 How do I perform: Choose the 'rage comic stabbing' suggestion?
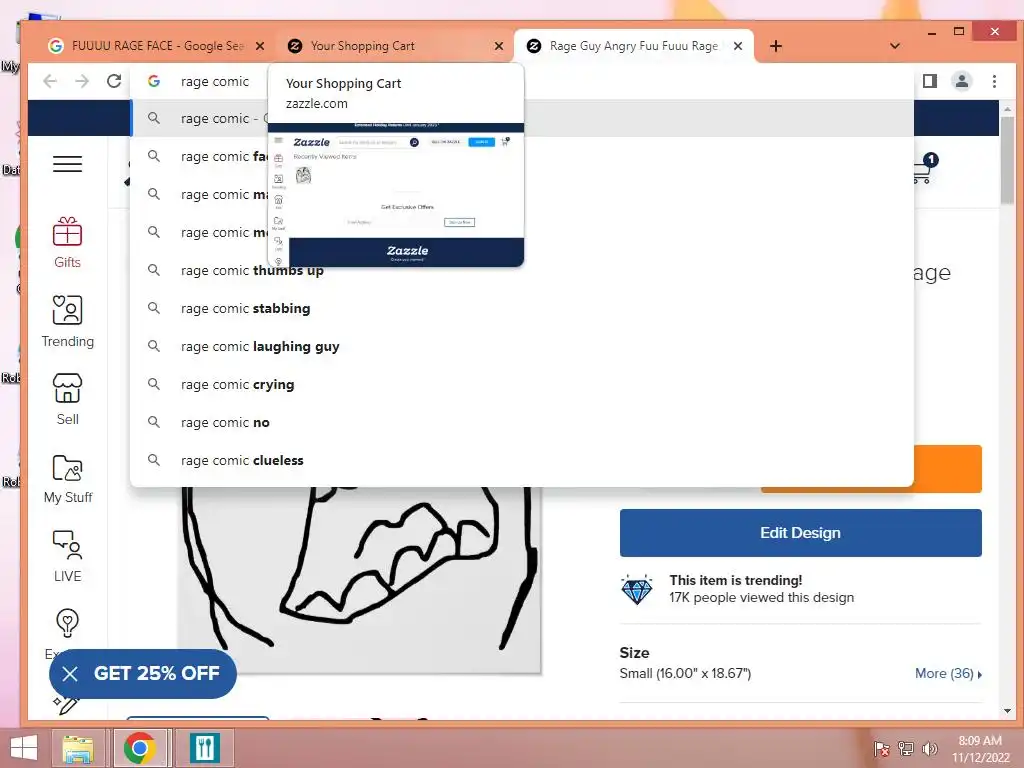click(x=521, y=308)
